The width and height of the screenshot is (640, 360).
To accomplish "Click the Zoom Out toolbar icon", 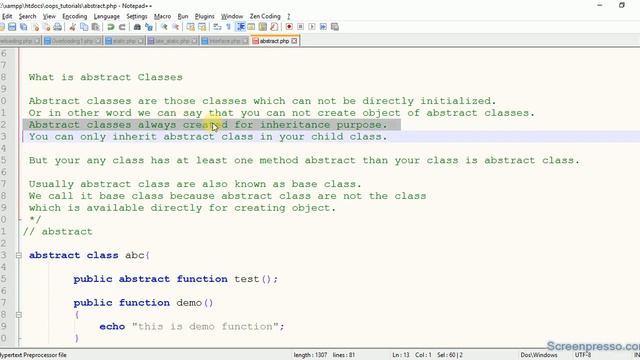I will [x=176, y=27].
